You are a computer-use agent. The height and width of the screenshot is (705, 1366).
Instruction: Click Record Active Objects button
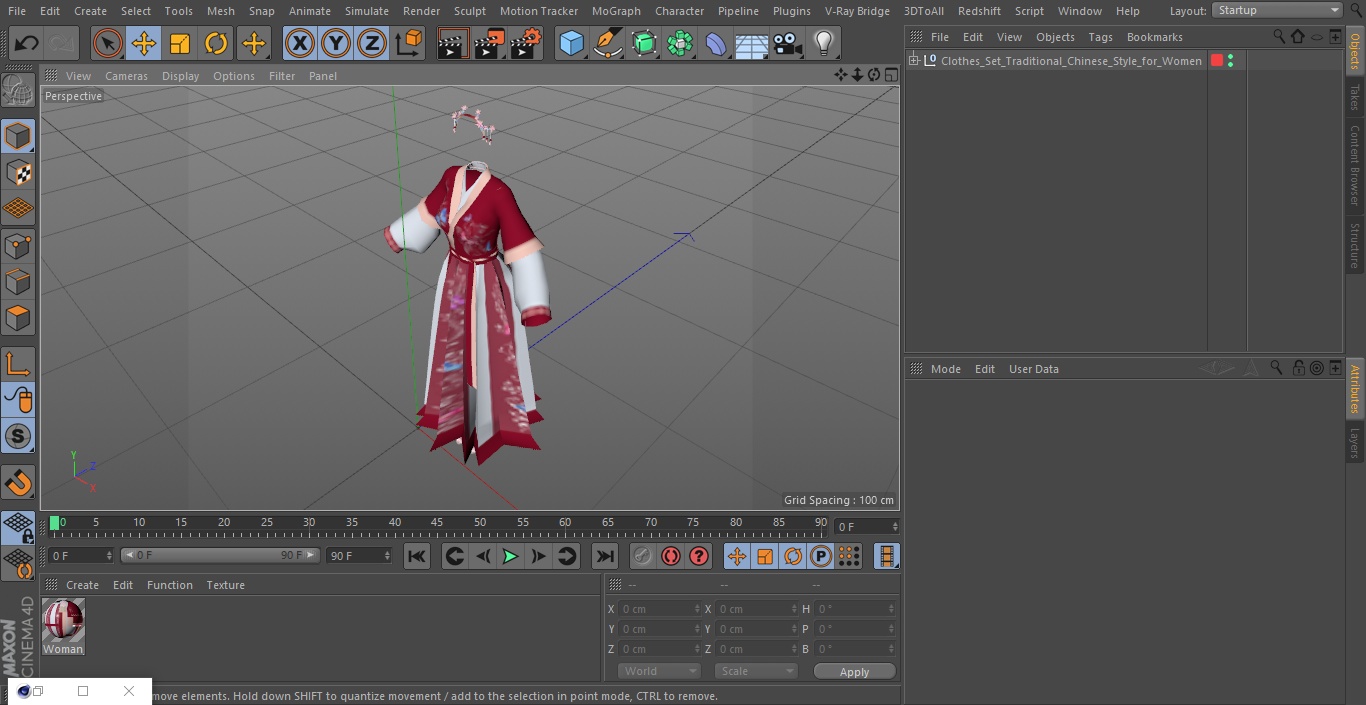643,556
